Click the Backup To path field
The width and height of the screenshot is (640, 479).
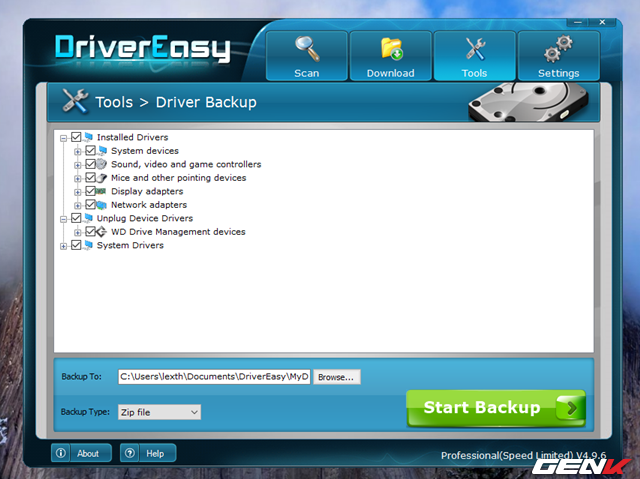pyautogui.click(x=213, y=377)
